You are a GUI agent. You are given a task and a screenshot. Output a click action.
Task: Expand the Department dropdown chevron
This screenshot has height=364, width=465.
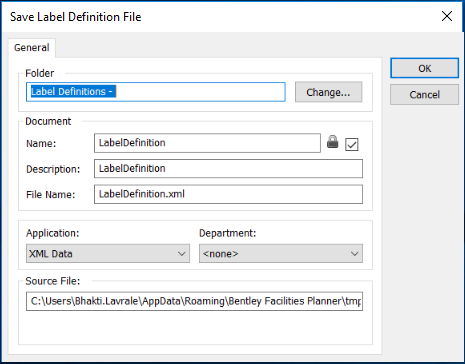[354, 254]
